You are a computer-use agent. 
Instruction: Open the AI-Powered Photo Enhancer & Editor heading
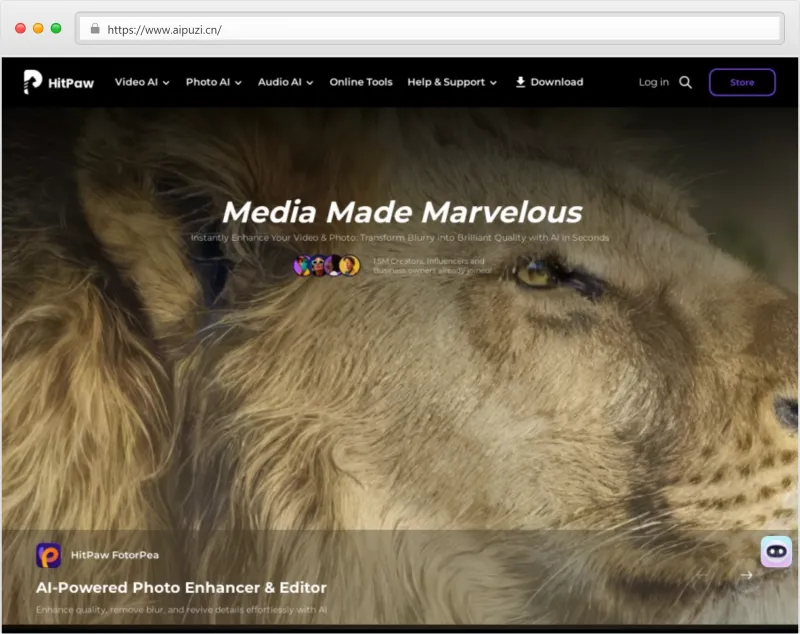[181, 587]
